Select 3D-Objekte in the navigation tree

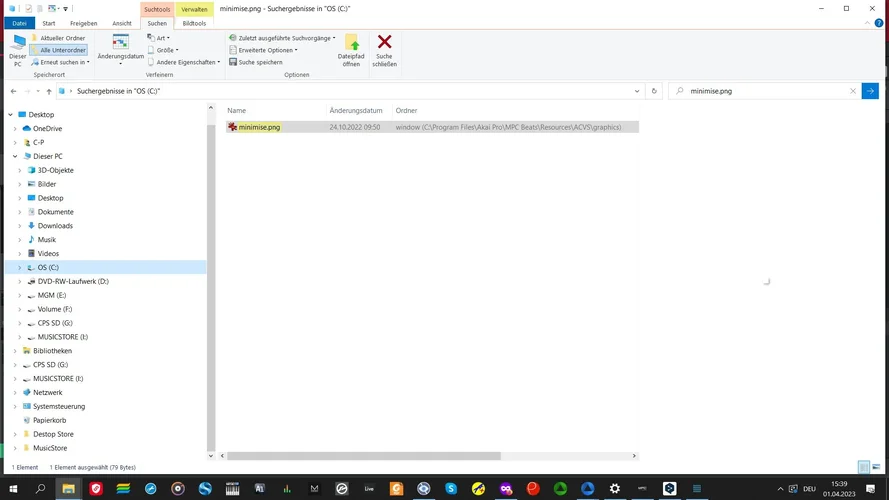[x=56, y=170]
